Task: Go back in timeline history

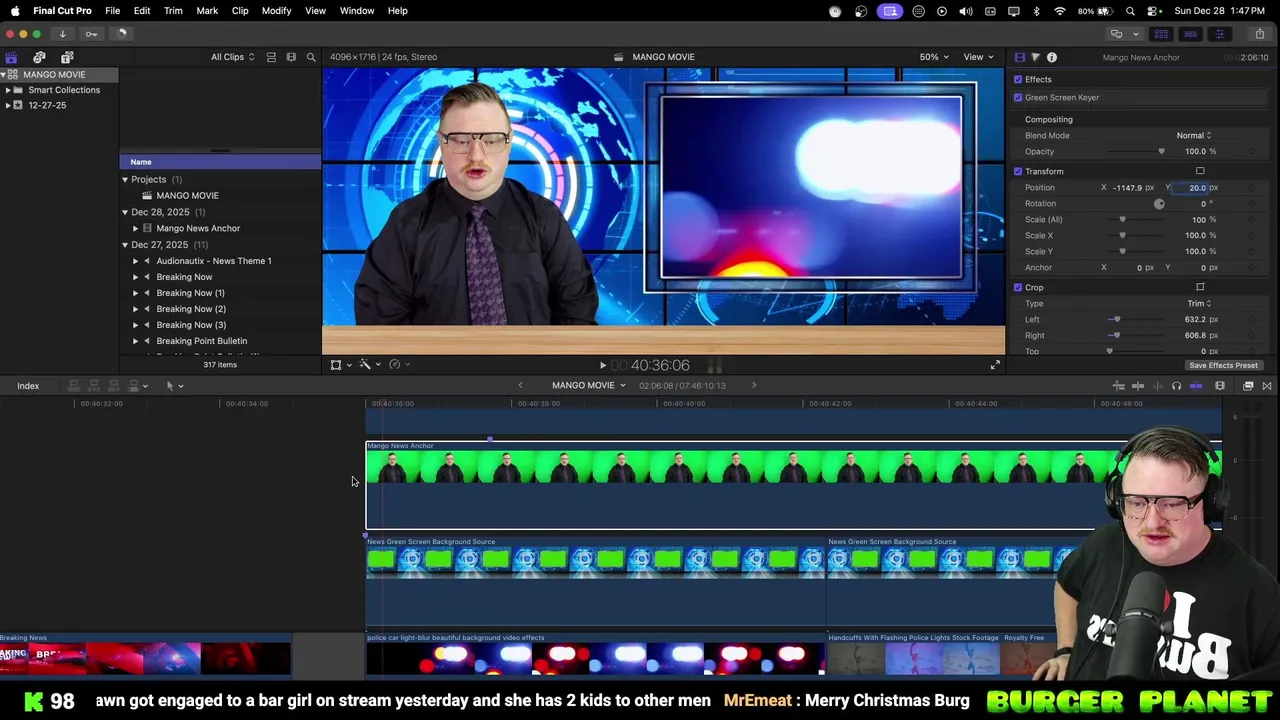Action: pyautogui.click(x=520, y=385)
